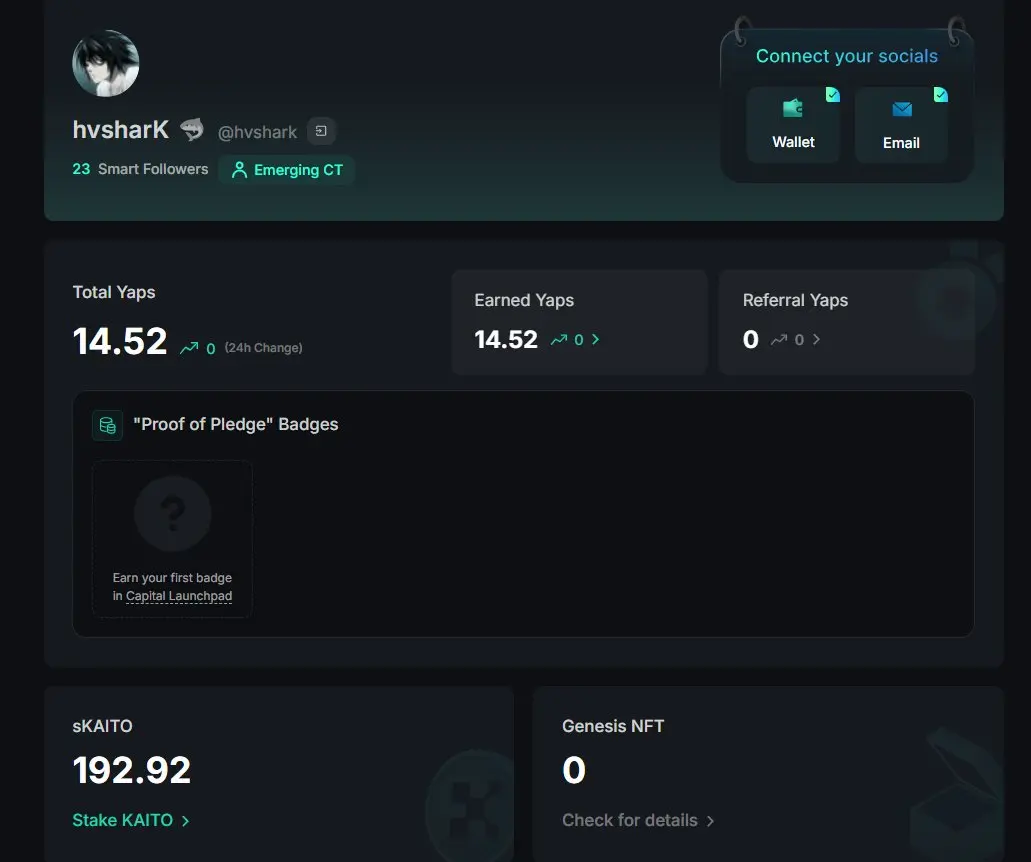Click the hvsharK profile avatar
Image resolution: width=1031 pixels, height=862 pixels.
106,63
